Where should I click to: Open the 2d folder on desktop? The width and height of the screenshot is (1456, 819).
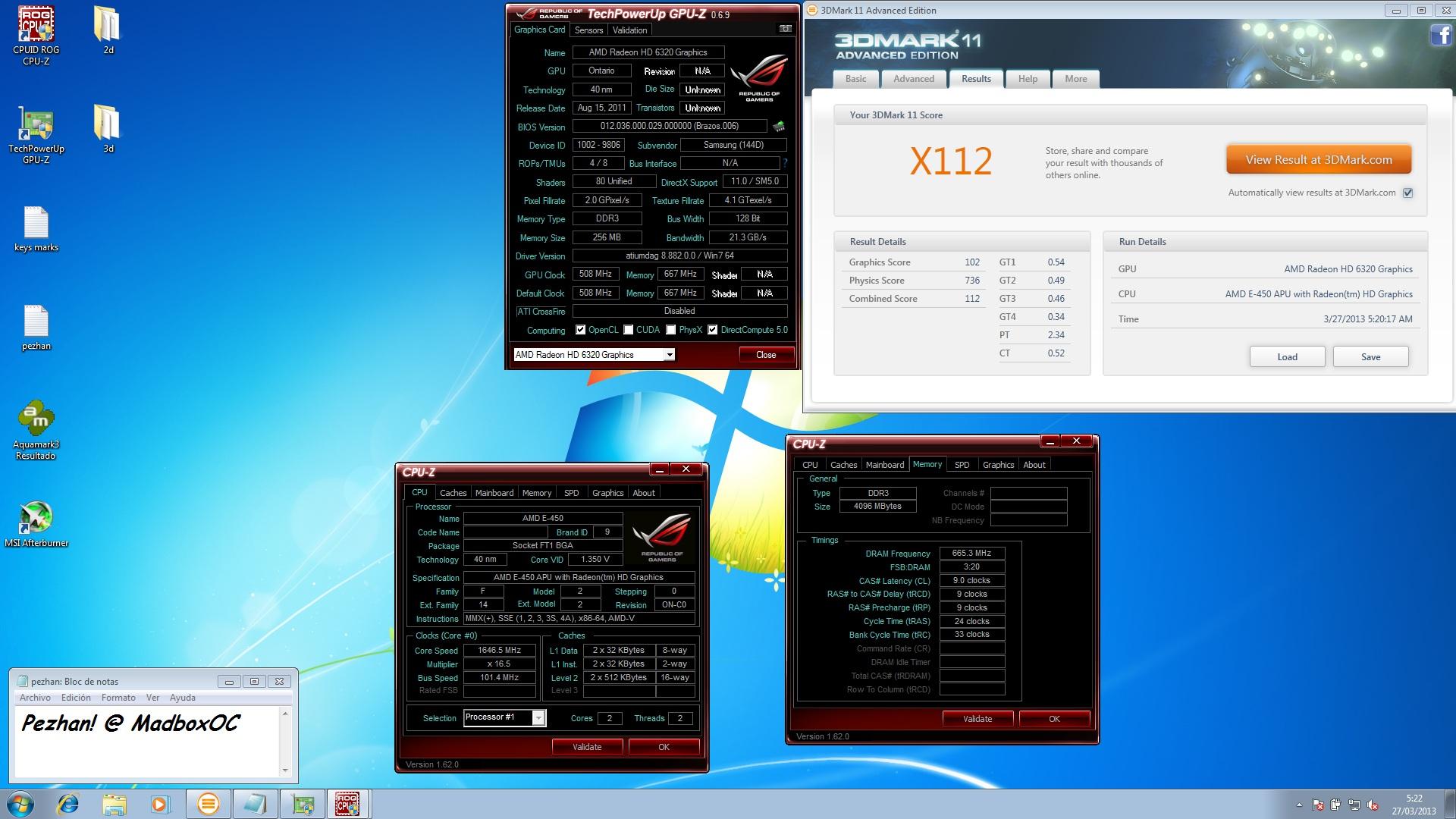108,30
